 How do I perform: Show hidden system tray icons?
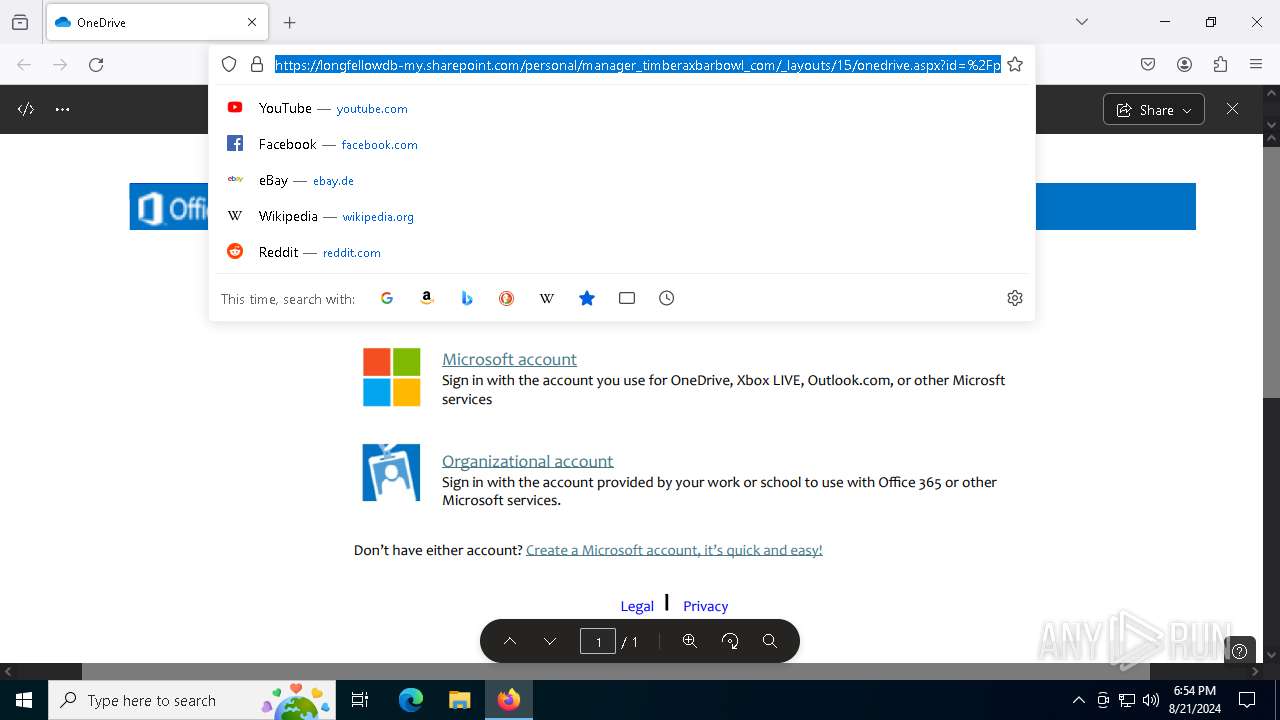[x=1078, y=700]
